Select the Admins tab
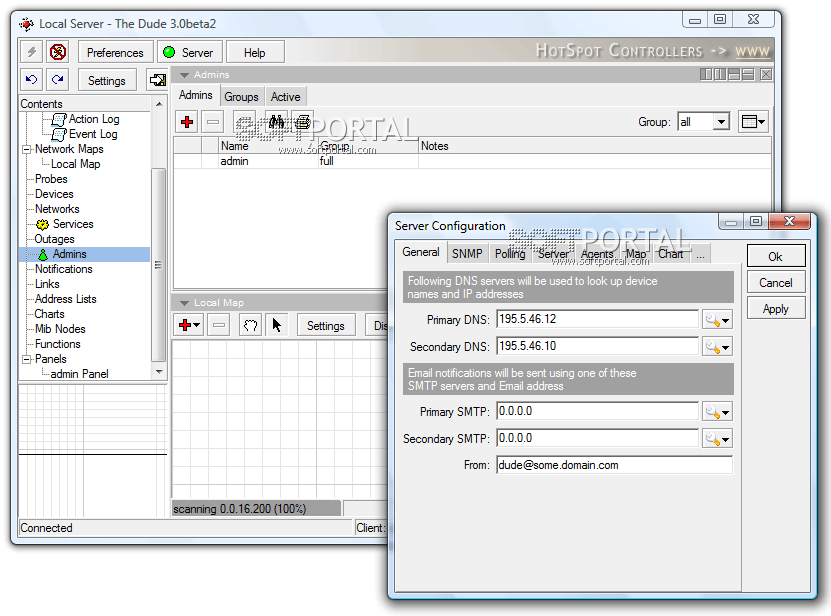Viewport: 831px width, 616px height. [196, 95]
